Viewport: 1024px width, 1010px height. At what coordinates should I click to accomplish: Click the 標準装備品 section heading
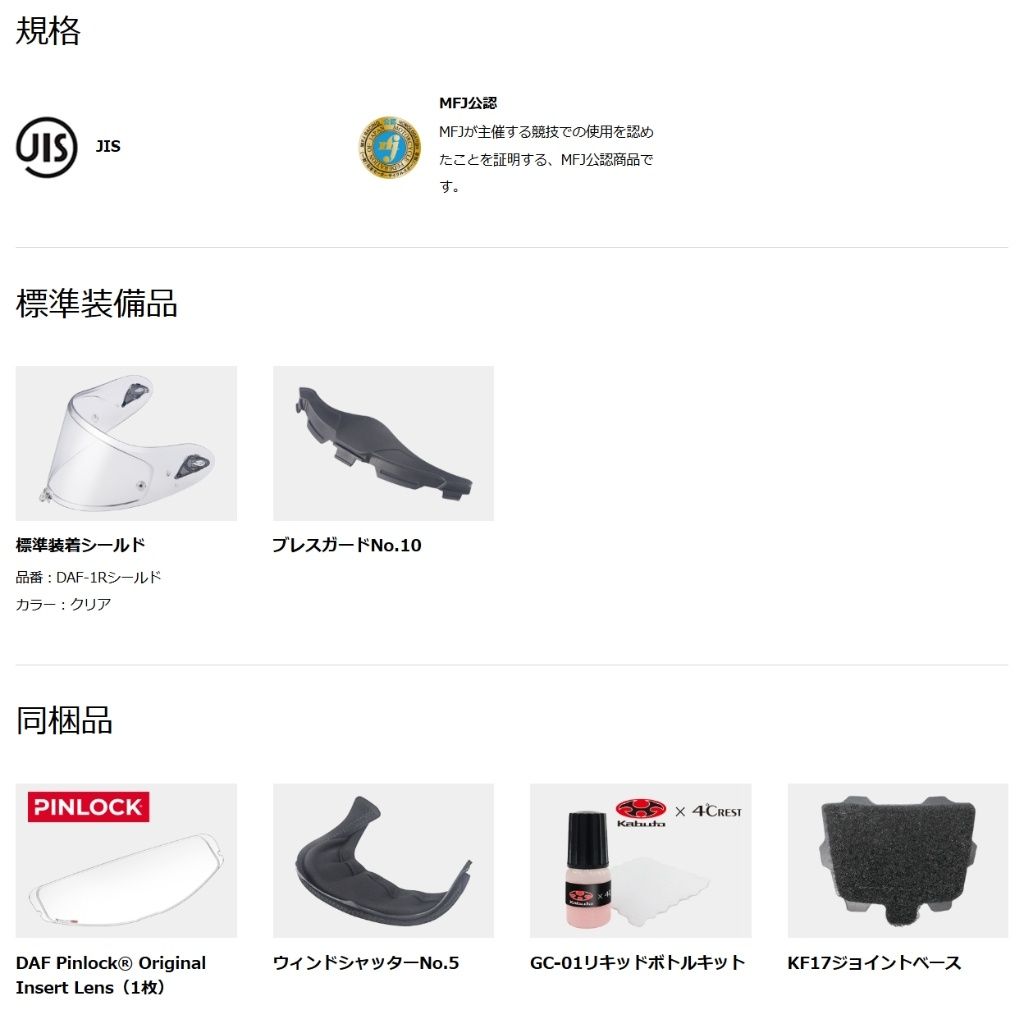[97, 304]
